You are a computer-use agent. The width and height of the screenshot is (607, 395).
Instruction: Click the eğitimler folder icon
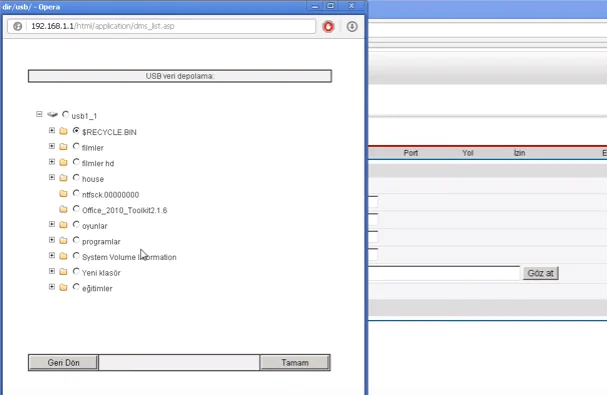pyautogui.click(x=63, y=287)
